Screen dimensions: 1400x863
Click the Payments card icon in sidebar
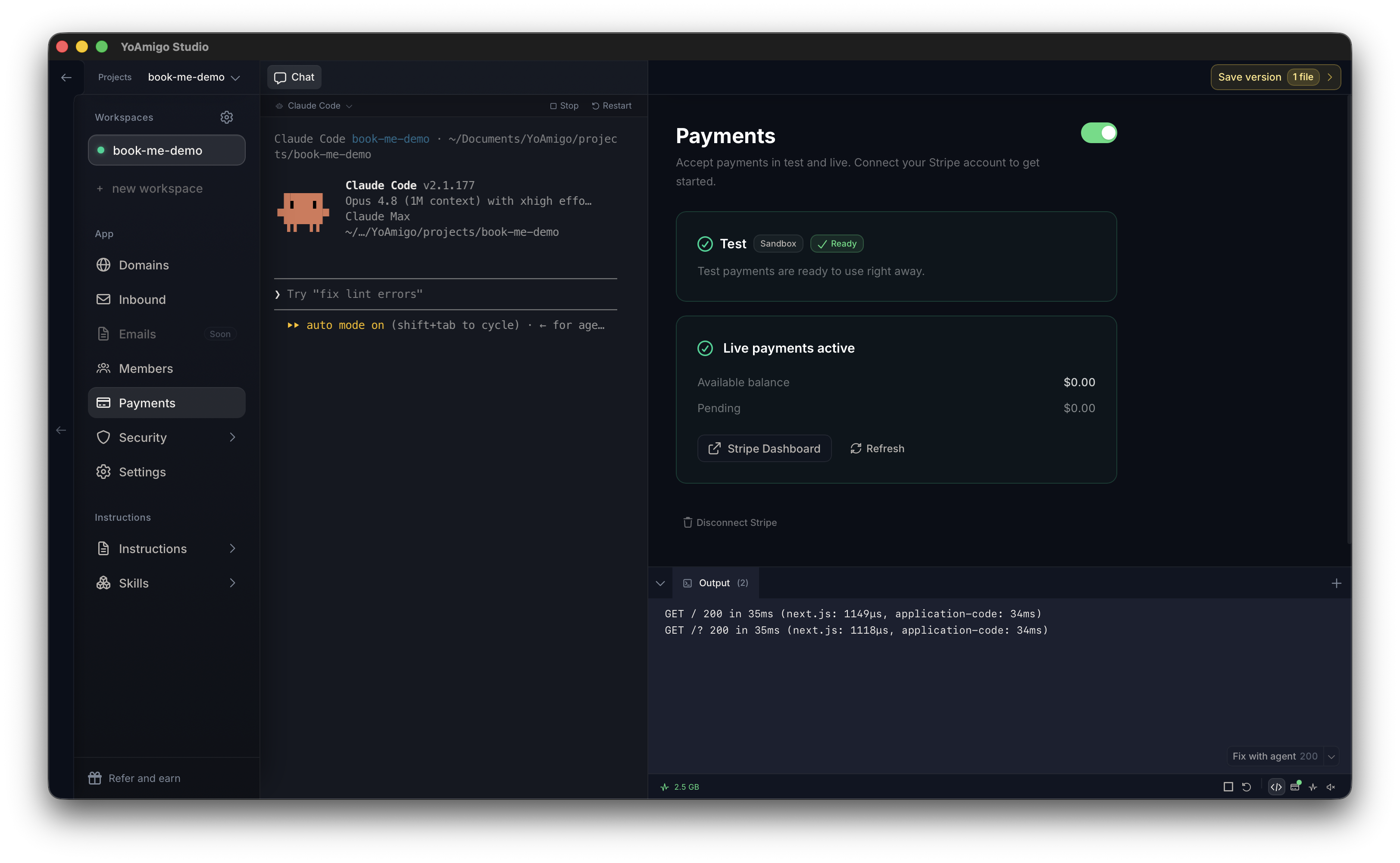(x=103, y=403)
